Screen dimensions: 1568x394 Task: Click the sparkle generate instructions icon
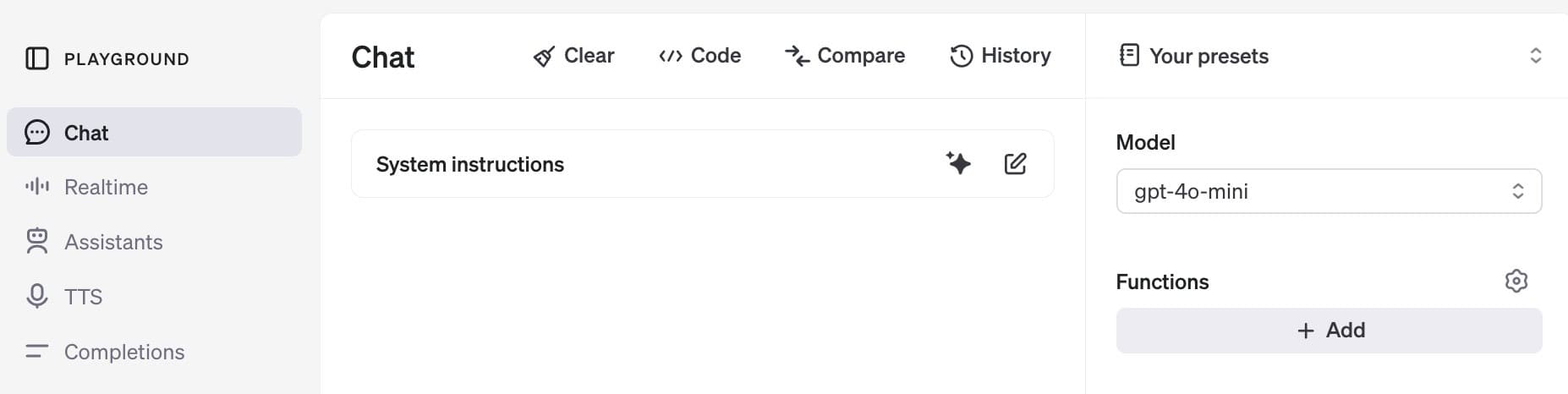coord(958,163)
